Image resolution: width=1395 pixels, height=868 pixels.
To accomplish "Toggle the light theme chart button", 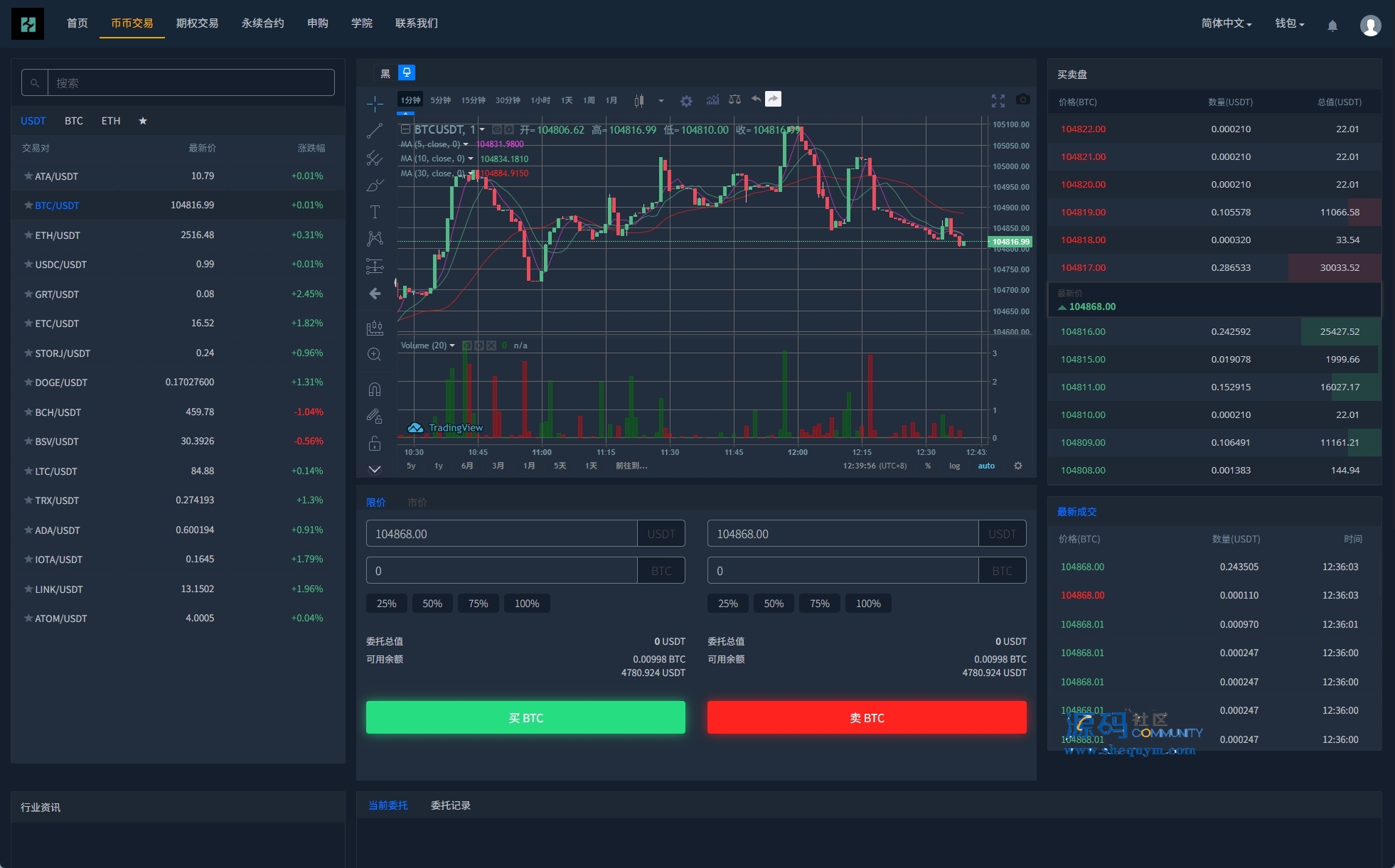I will pyautogui.click(x=407, y=73).
